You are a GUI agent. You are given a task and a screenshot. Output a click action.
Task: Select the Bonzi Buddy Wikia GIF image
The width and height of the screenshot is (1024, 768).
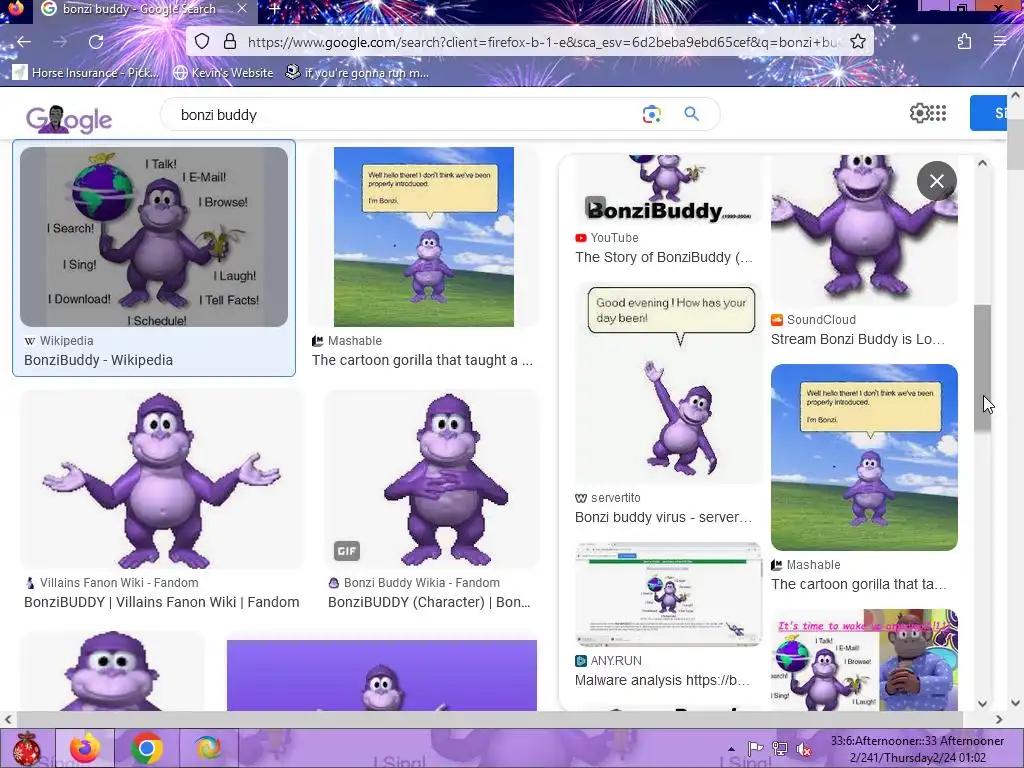432,480
